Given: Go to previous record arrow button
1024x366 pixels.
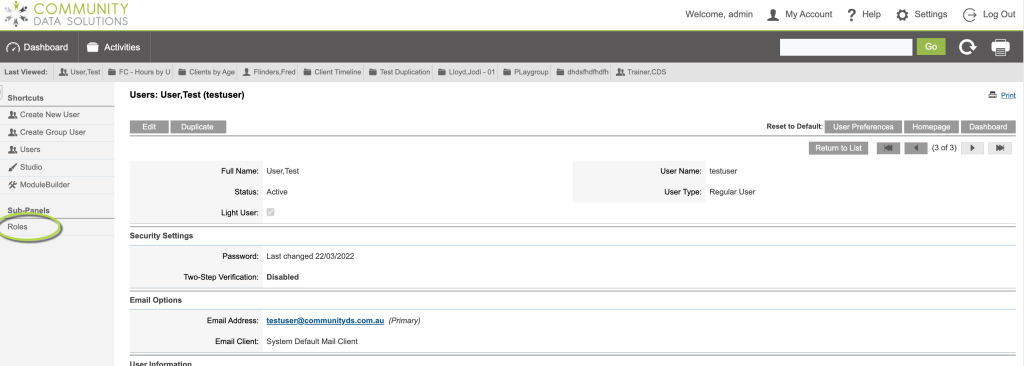Looking at the screenshot, I should (x=916, y=148).
